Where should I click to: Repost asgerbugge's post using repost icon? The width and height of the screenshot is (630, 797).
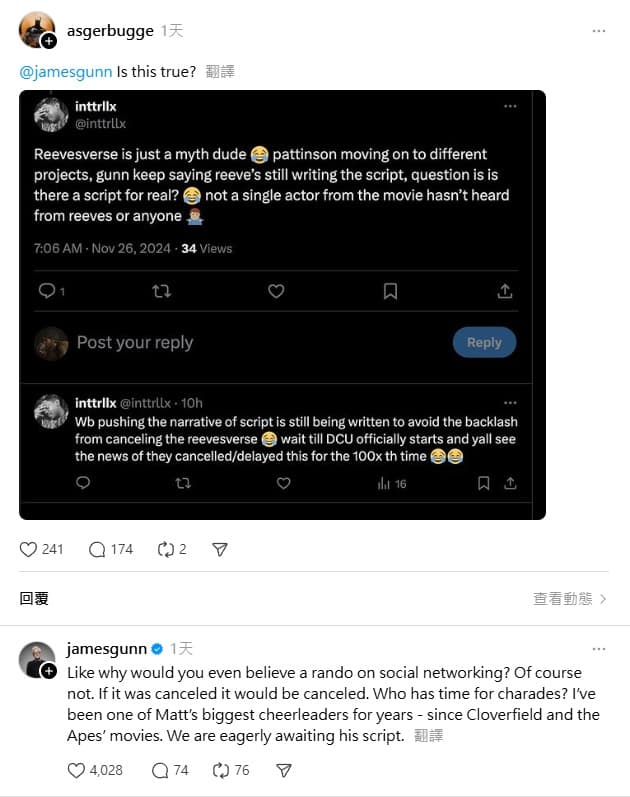[166, 549]
